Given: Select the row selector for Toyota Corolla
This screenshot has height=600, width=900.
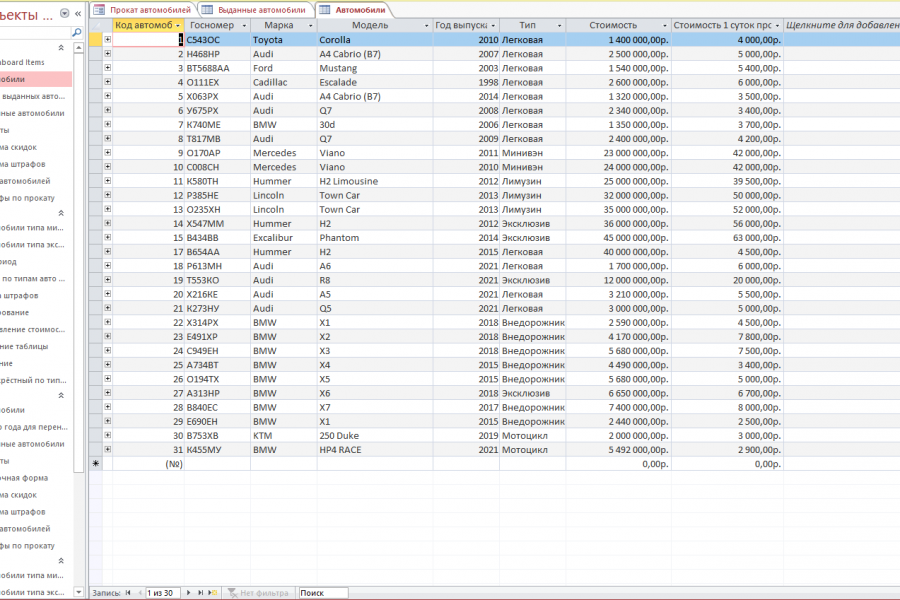Looking at the screenshot, I should [x=96, y=40].
